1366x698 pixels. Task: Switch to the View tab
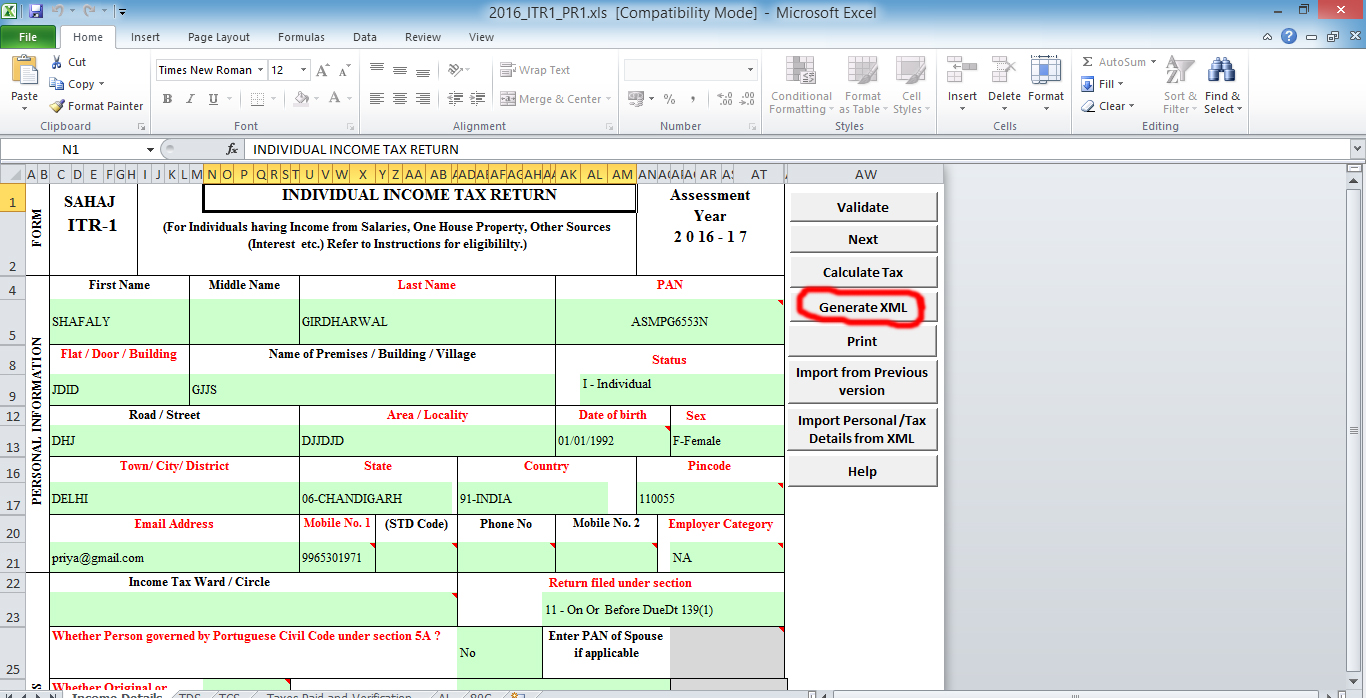pos(481,37)
